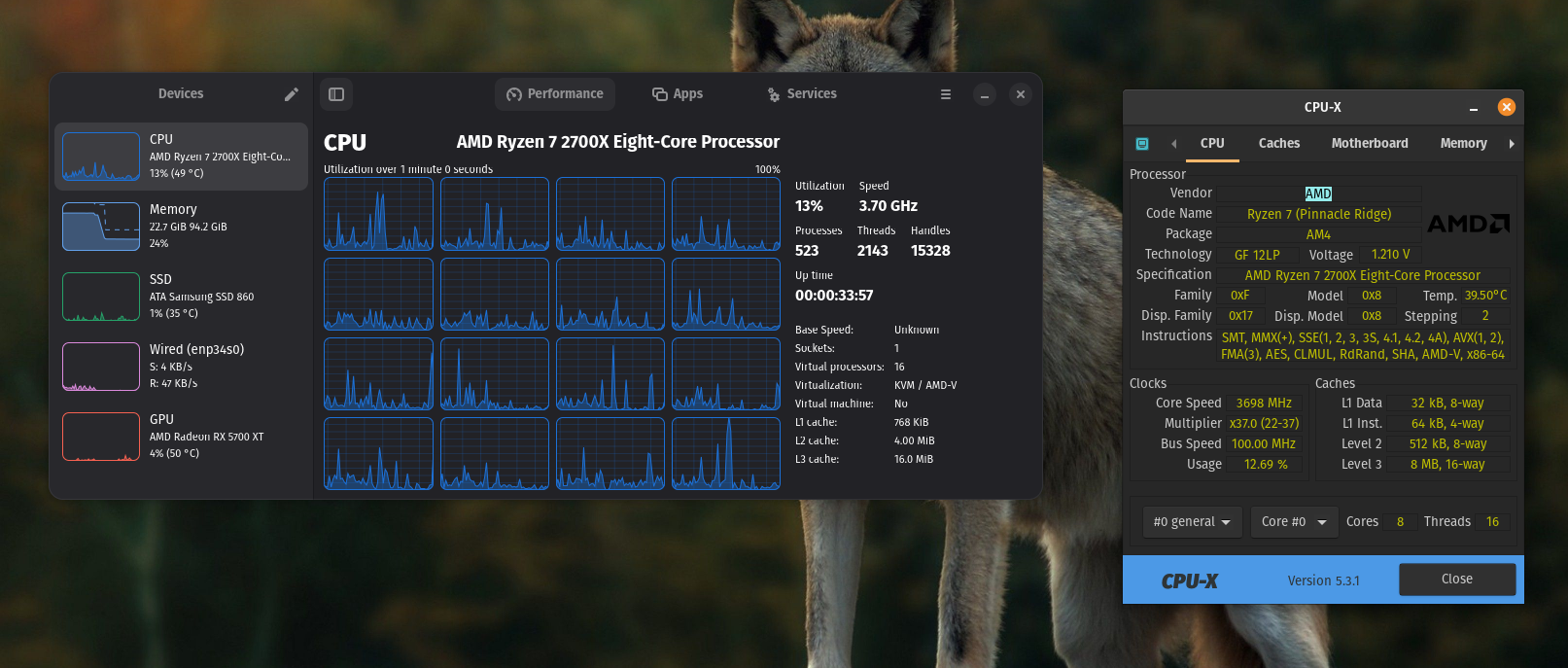Select the GPU AMD Radeon entry
1568x668 pixels.
[x=181, y=436]
